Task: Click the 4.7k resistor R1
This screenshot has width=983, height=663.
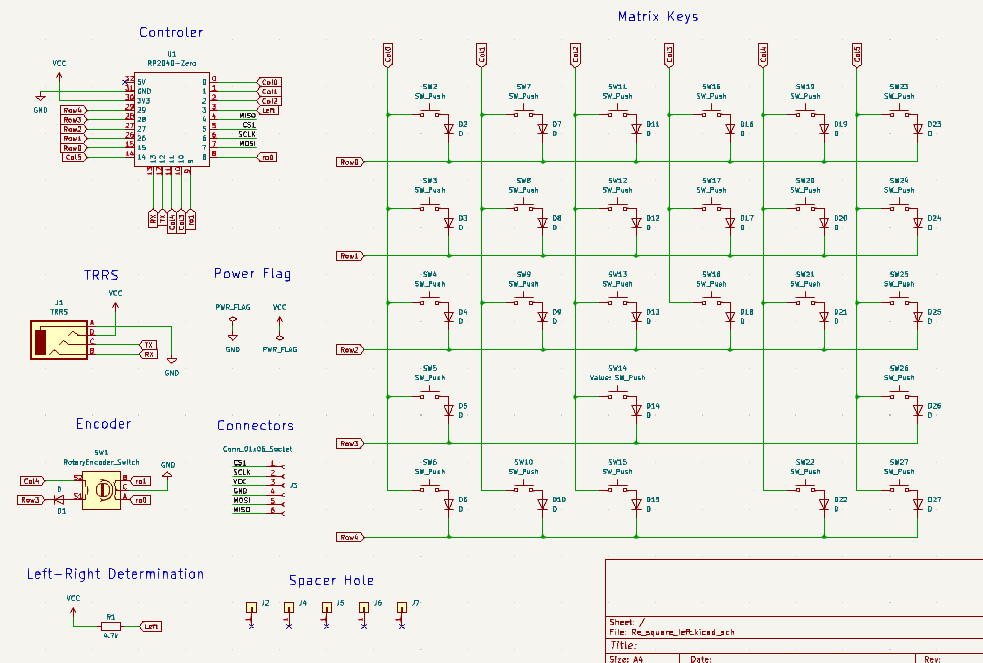Action: coord(110,626)
